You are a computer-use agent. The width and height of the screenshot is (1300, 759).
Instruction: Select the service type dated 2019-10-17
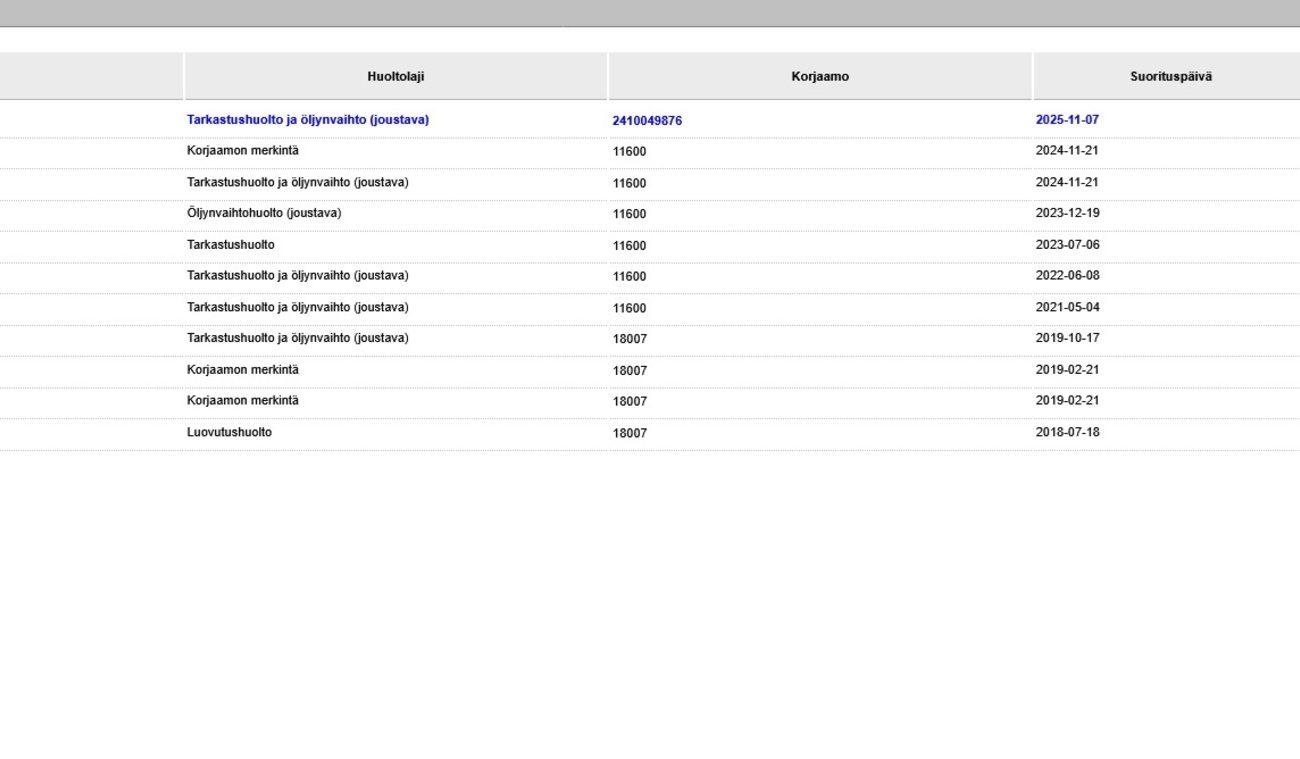pos(297,338)
